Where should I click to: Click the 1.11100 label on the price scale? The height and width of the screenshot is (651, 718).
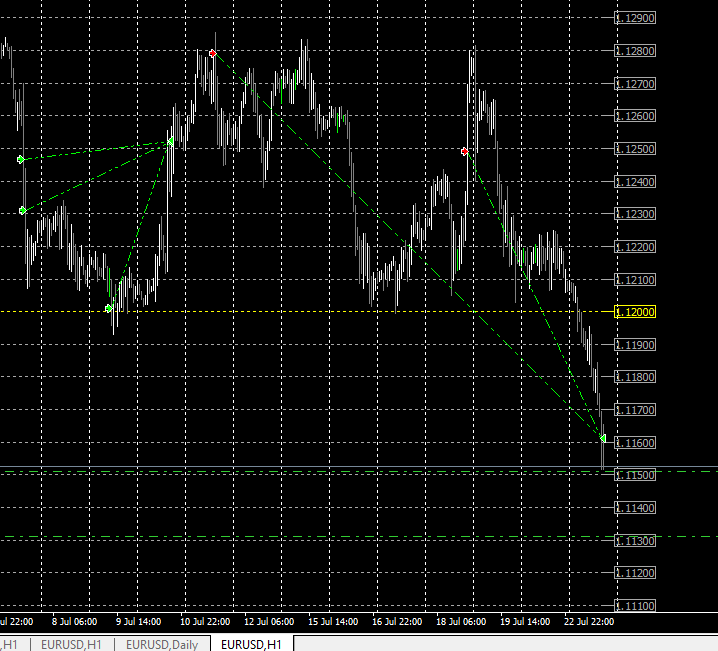[635, 606]
